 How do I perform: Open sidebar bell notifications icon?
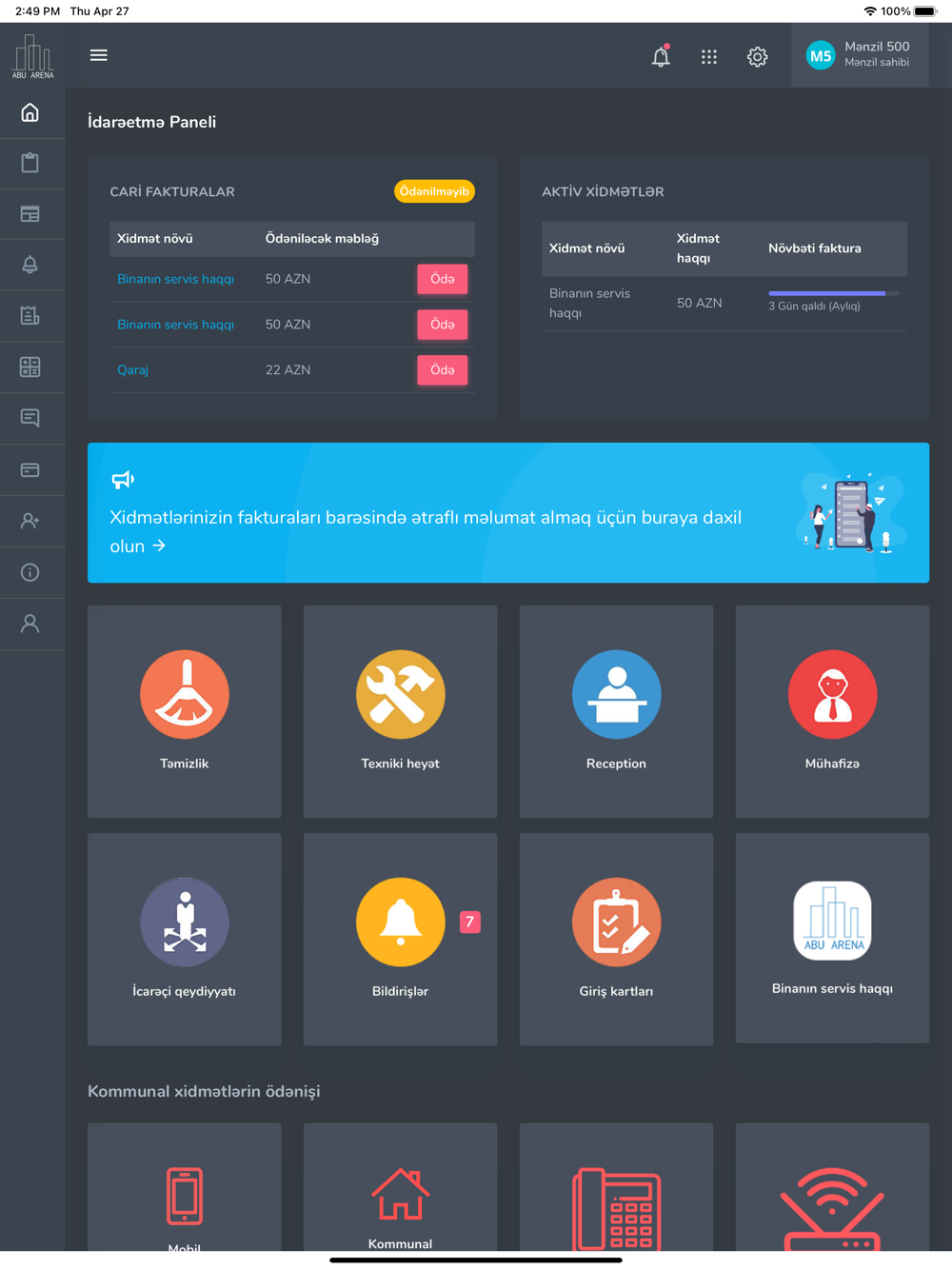click(30, 265)
